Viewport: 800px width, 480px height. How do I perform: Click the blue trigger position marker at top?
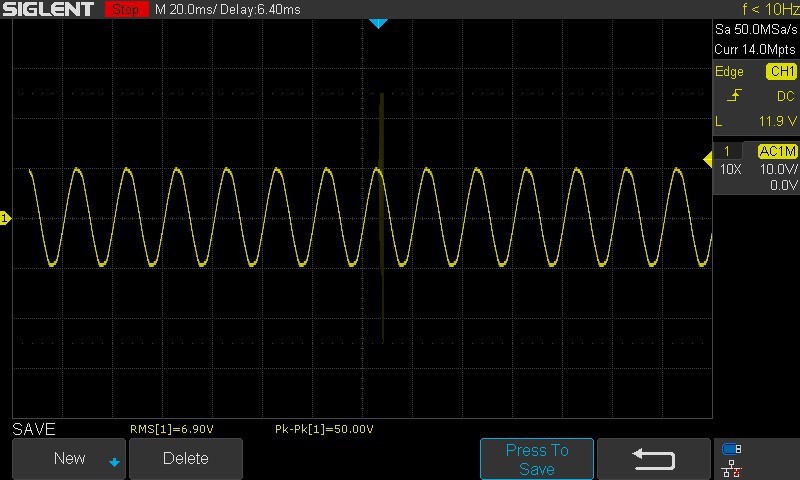(x=378, y=23)
